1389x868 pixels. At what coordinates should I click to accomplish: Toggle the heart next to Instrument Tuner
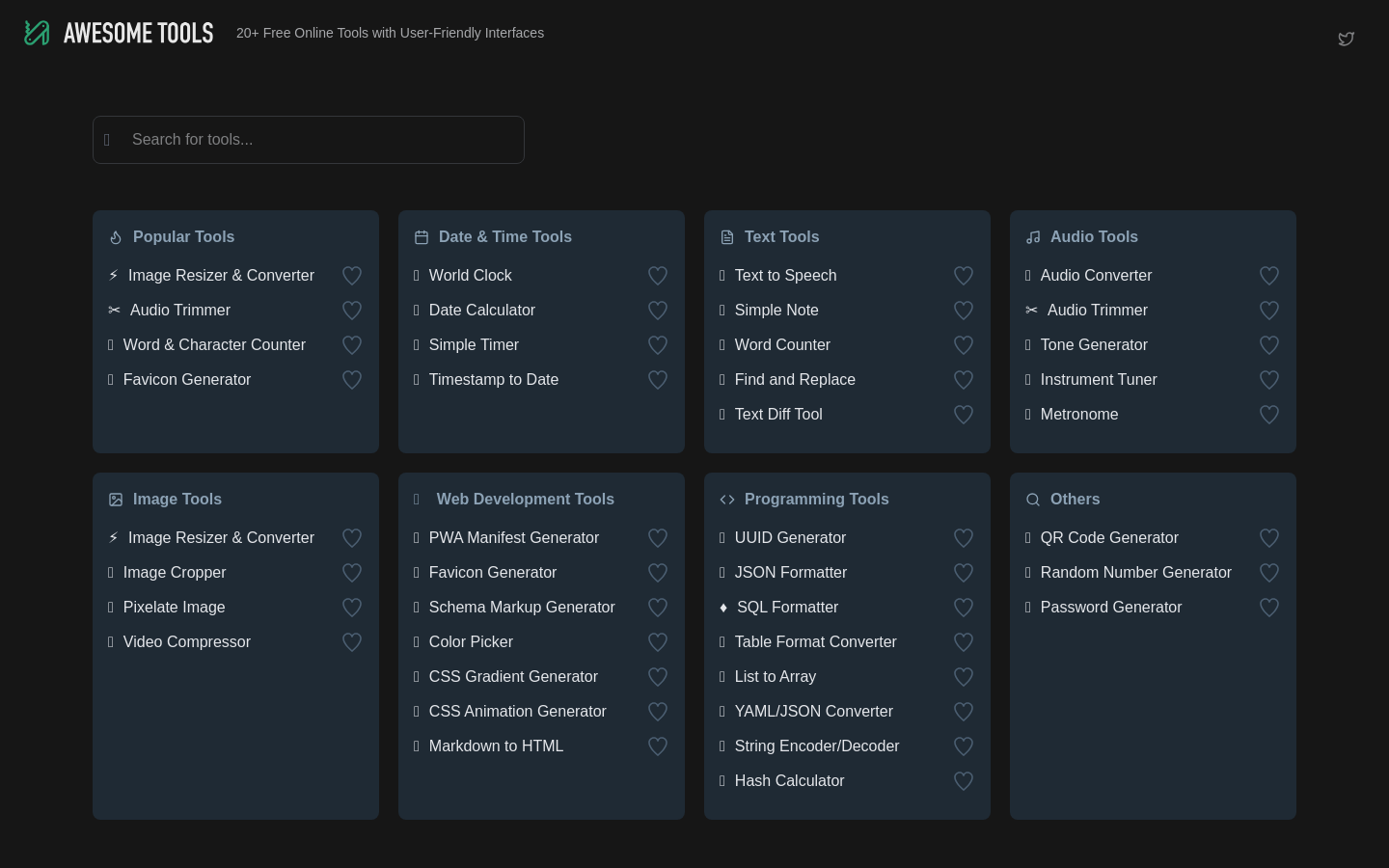pyautogui.click(x=1269, y=380)
